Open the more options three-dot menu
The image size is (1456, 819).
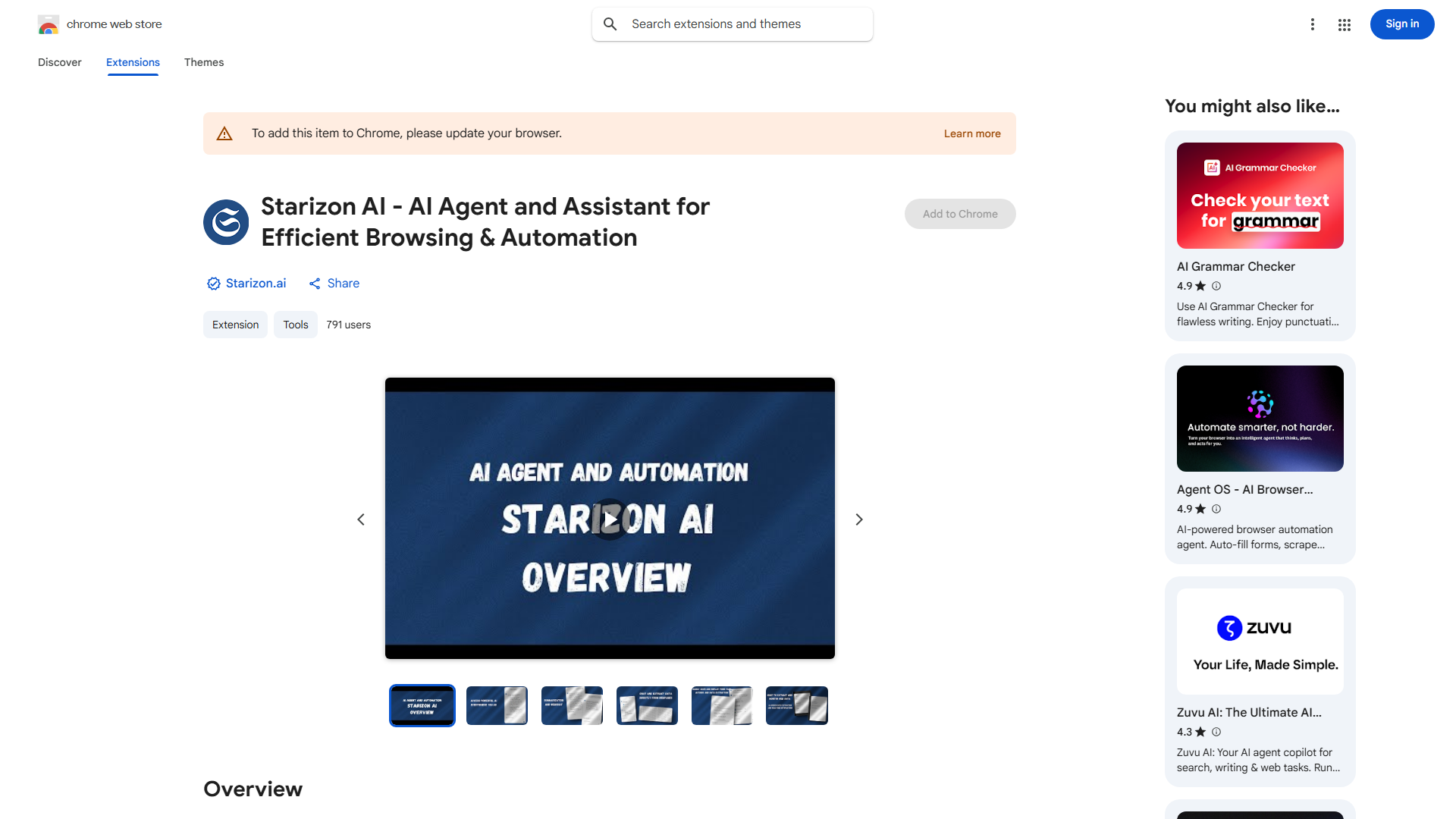point(1313,24)
